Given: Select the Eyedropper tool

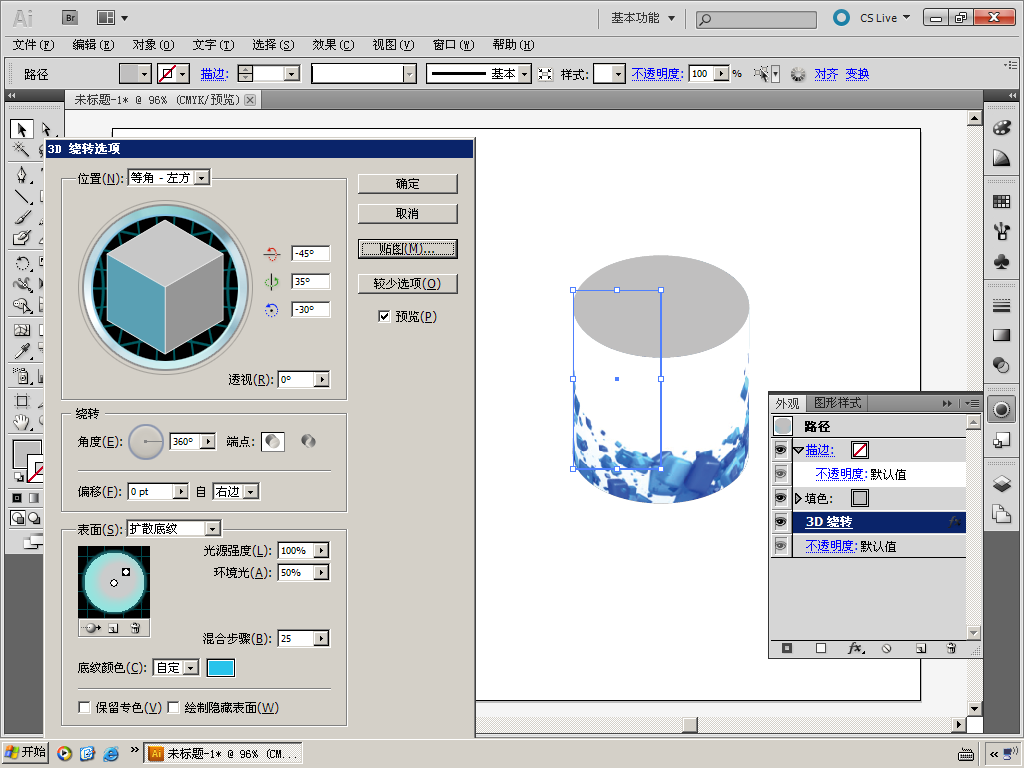Looking at the screenshot, I should pyautogui.click(x=21, y=350).
